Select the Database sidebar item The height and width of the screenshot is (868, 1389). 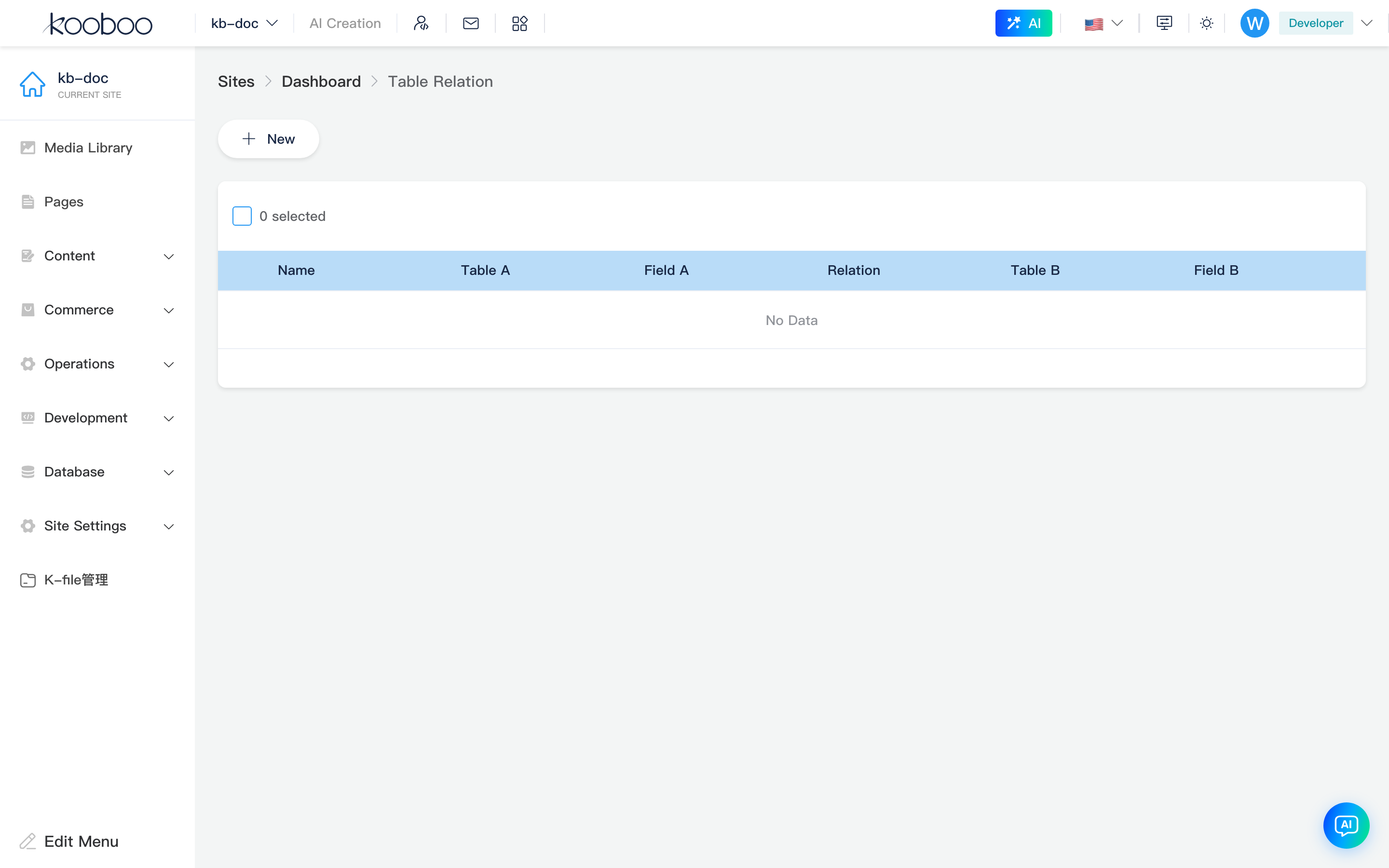(x=97, y=472)
